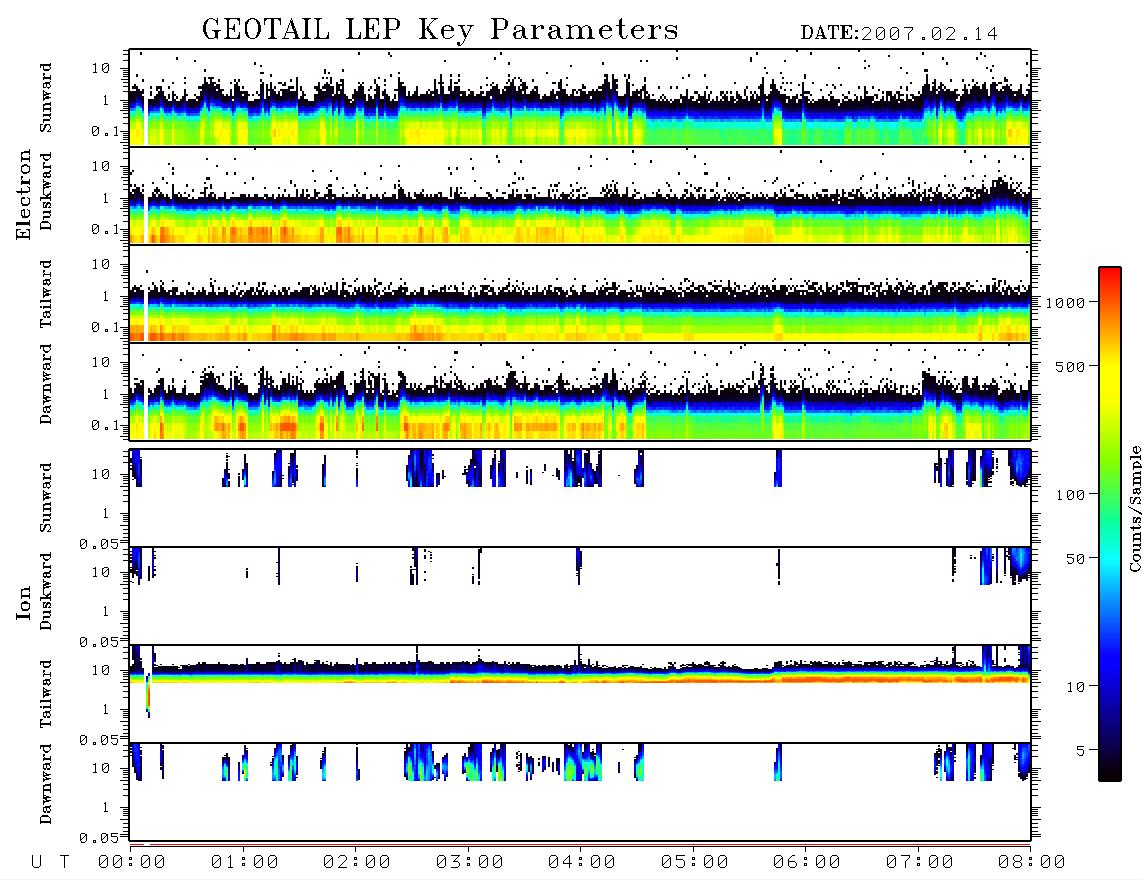The width and height of the screenshot is (1142, 880).
Task: Click the Ion Dawnward spectrogram panel
Action: point(580,792)
